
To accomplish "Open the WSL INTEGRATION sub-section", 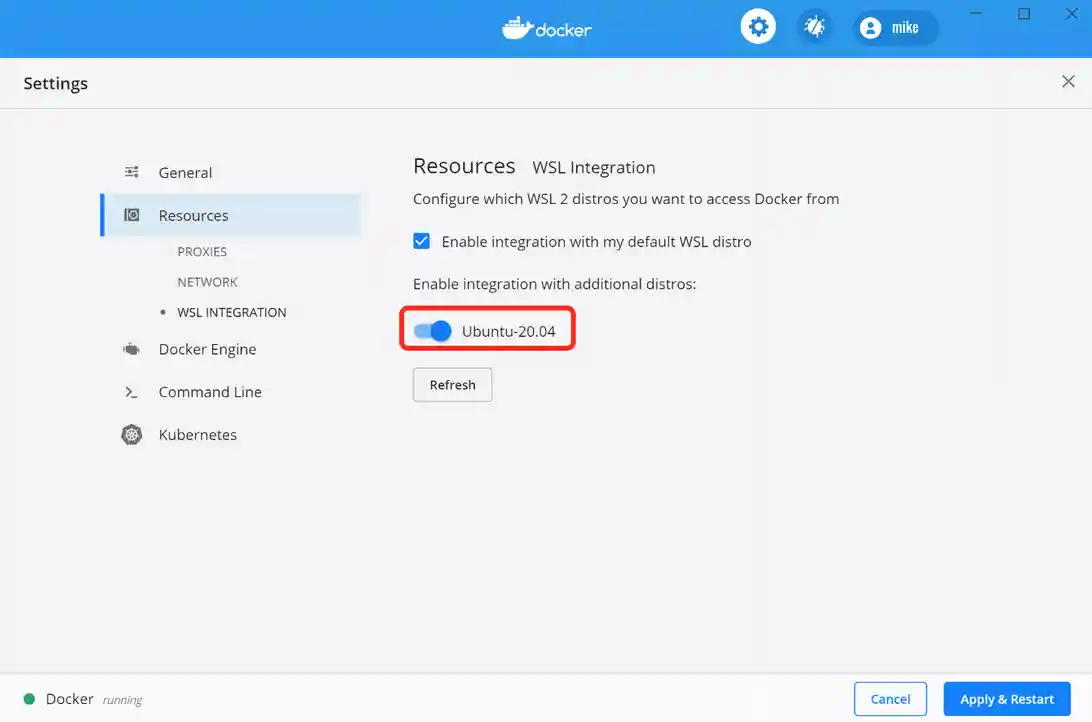I will click(231, 313).
